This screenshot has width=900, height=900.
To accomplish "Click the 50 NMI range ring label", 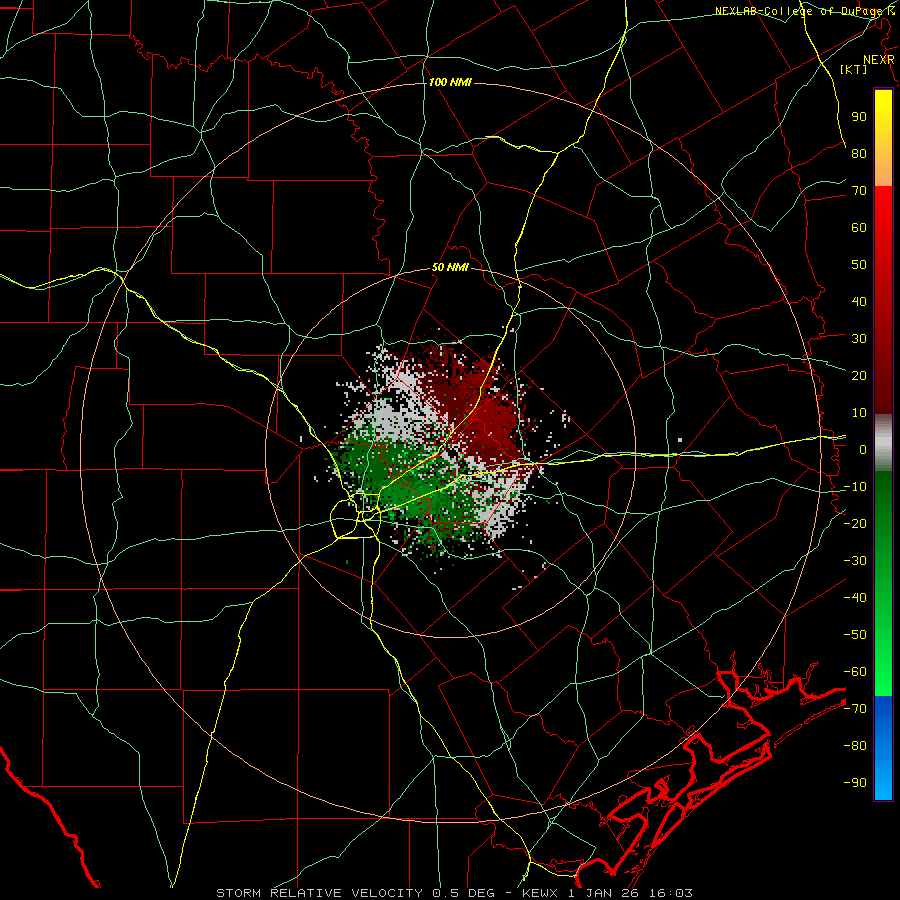I will click(x=450, y=267).
